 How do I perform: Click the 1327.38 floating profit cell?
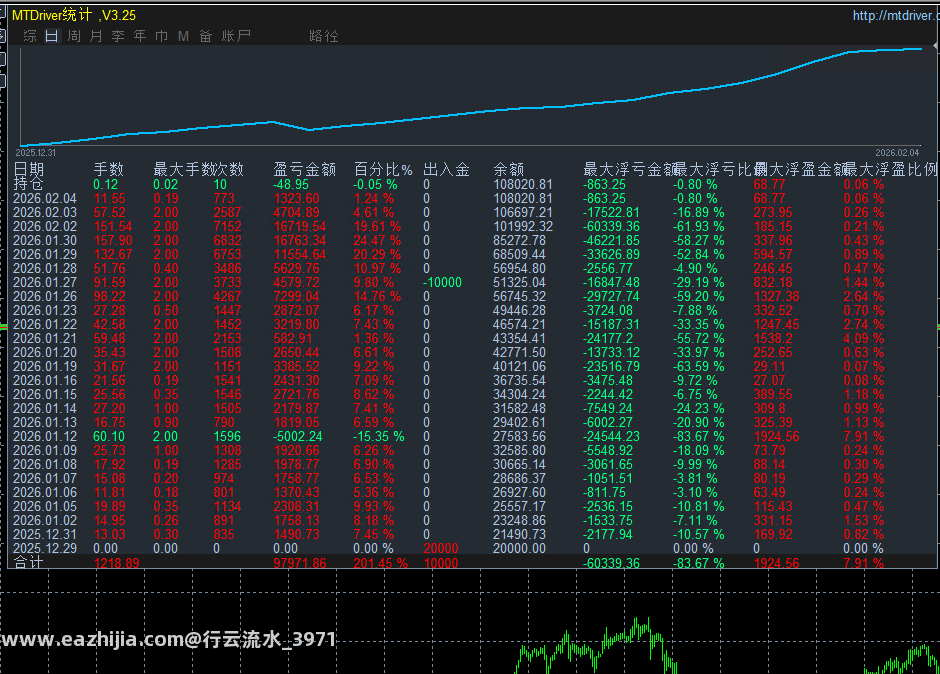pos(776,296)
